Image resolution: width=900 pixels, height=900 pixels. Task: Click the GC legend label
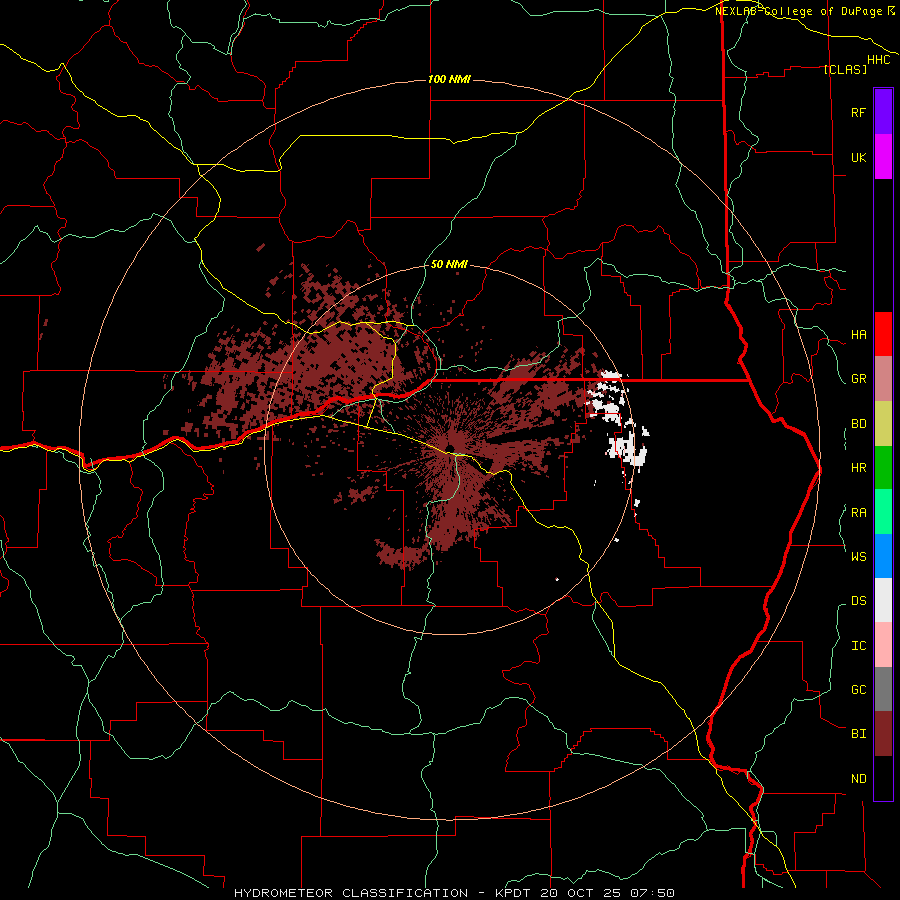tap(858, 690)
